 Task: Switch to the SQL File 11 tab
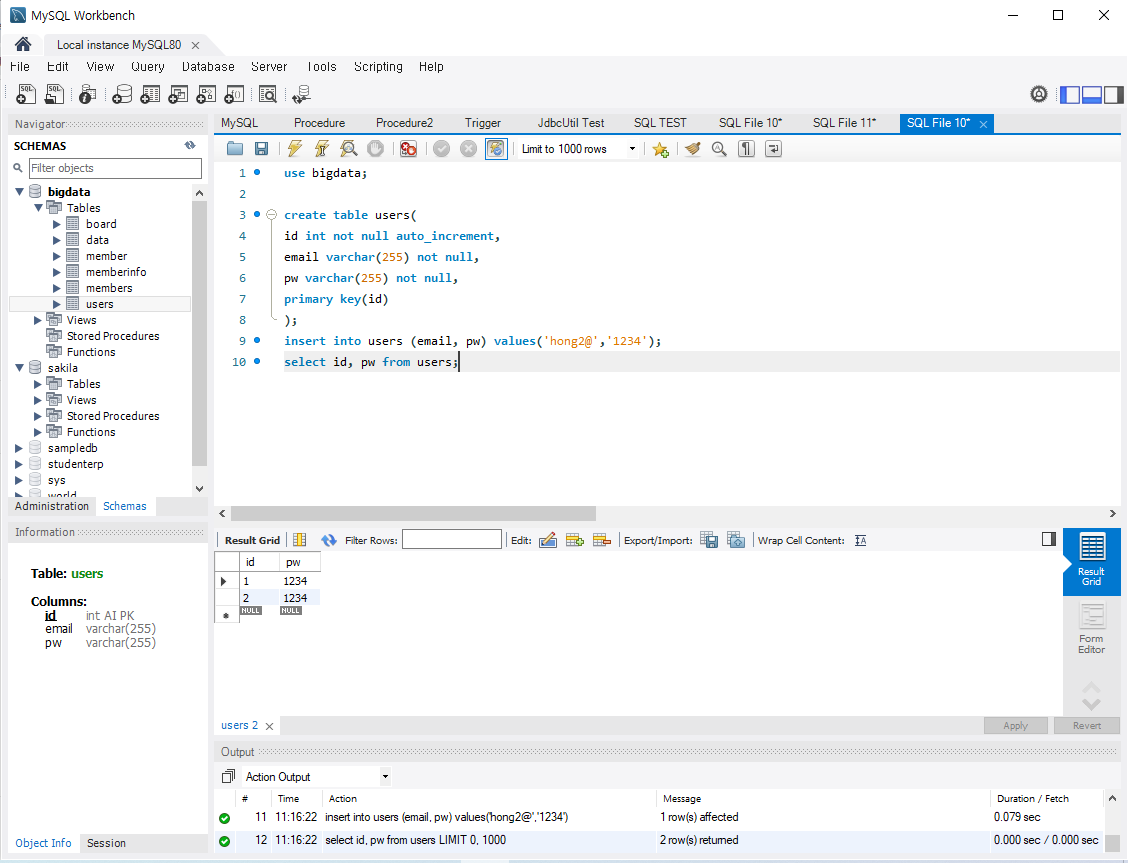click(844, 123)
